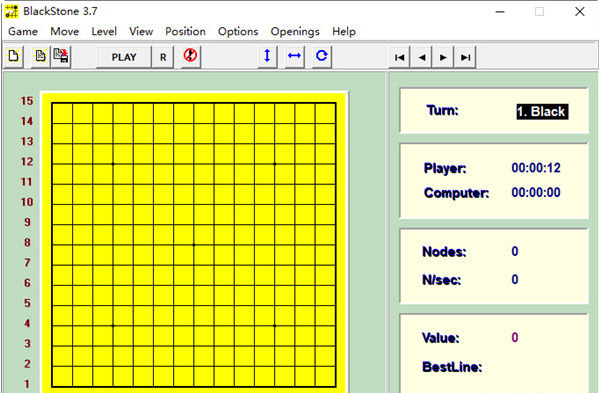Image resolution: width=599 pixels, height=393 pixels.
Task: Jump to the first move
Action: [x=400, y=57]
